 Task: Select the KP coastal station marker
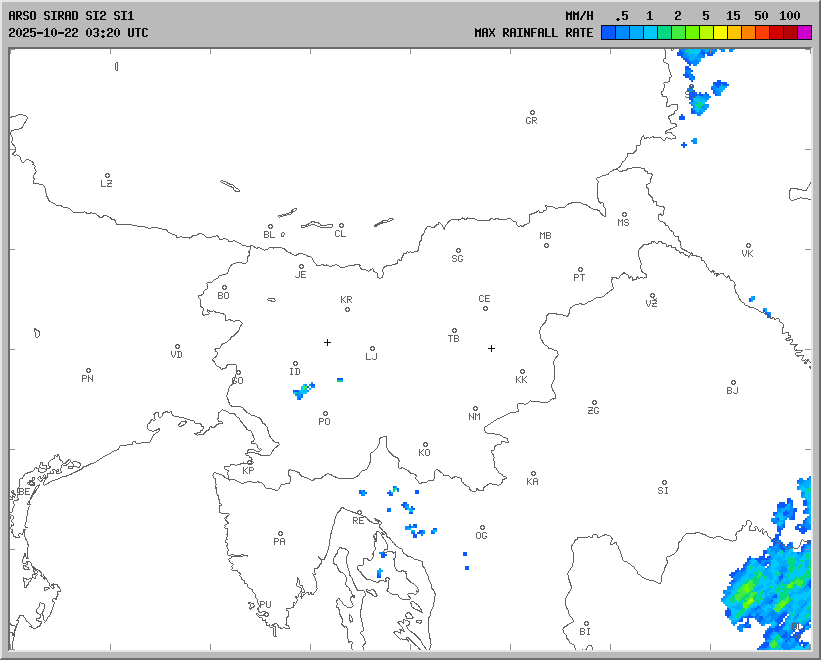tap(251, 462)
